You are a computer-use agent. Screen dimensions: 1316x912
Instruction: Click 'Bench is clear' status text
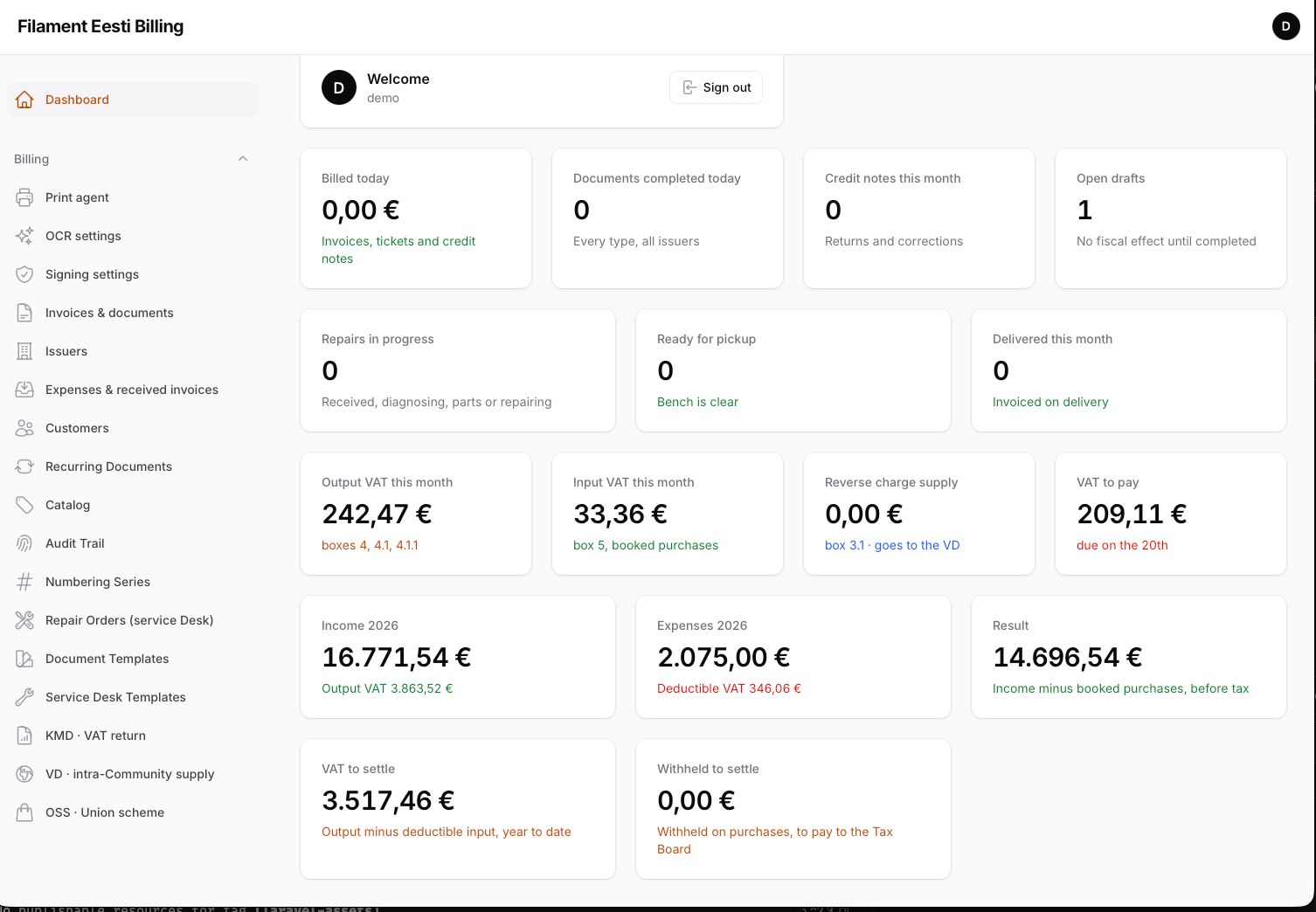click(697, 402)
